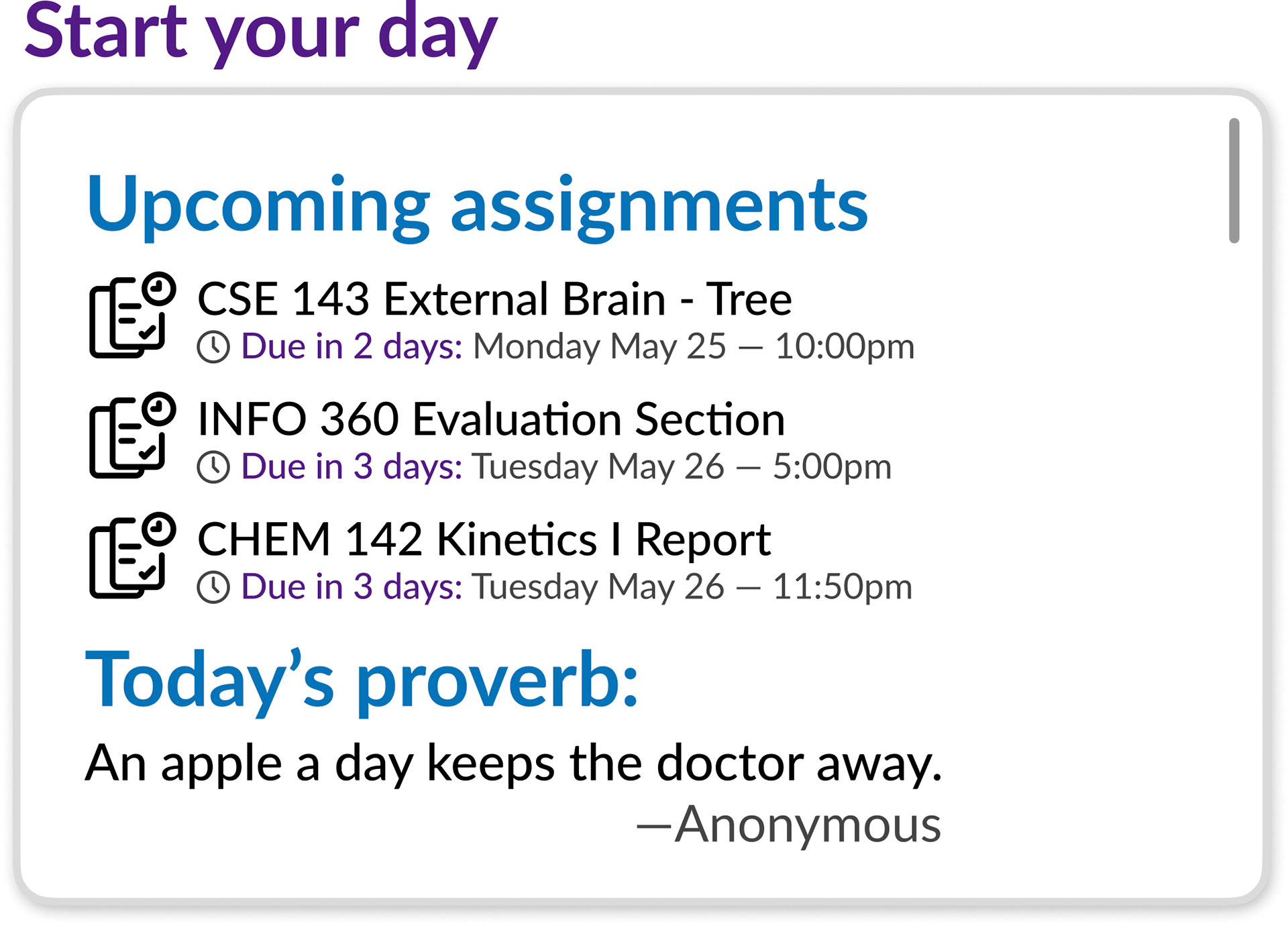Image resolution: width=1288 pixels, height=926 pixels.
Task: Click the Monday May 25 — 10:00pm date text
Action: pyautogui.click(x=694, y=347)
